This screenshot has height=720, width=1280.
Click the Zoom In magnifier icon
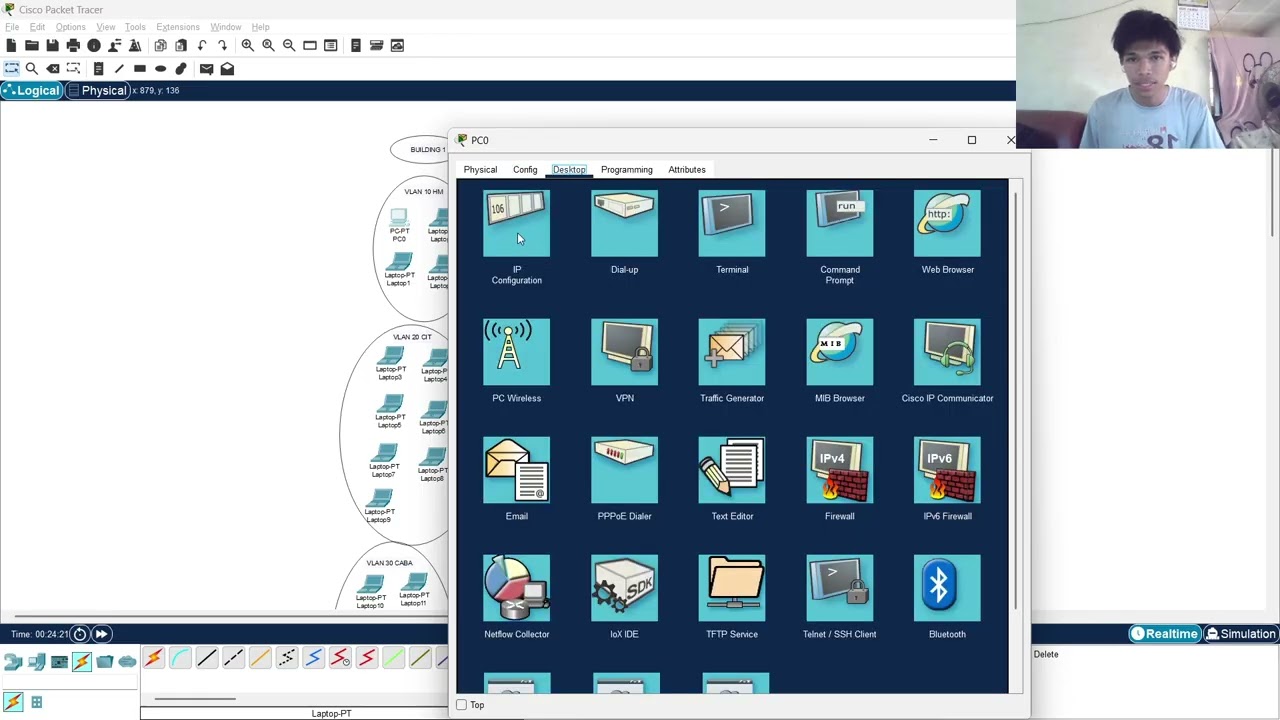pyautogui.click(x=247, y=45)
